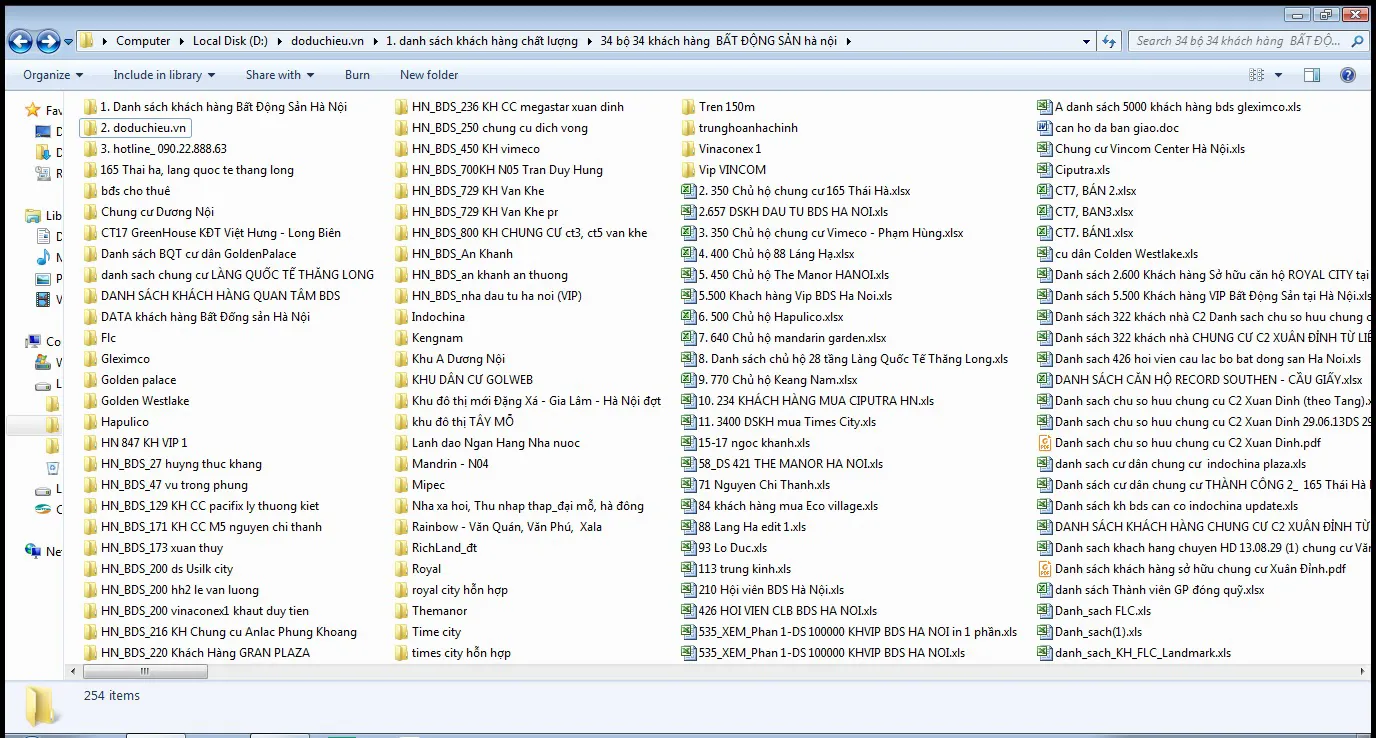Click the Excel icon of Ciputra.xls
The image size is (1376, 738).
(1044, 170)
